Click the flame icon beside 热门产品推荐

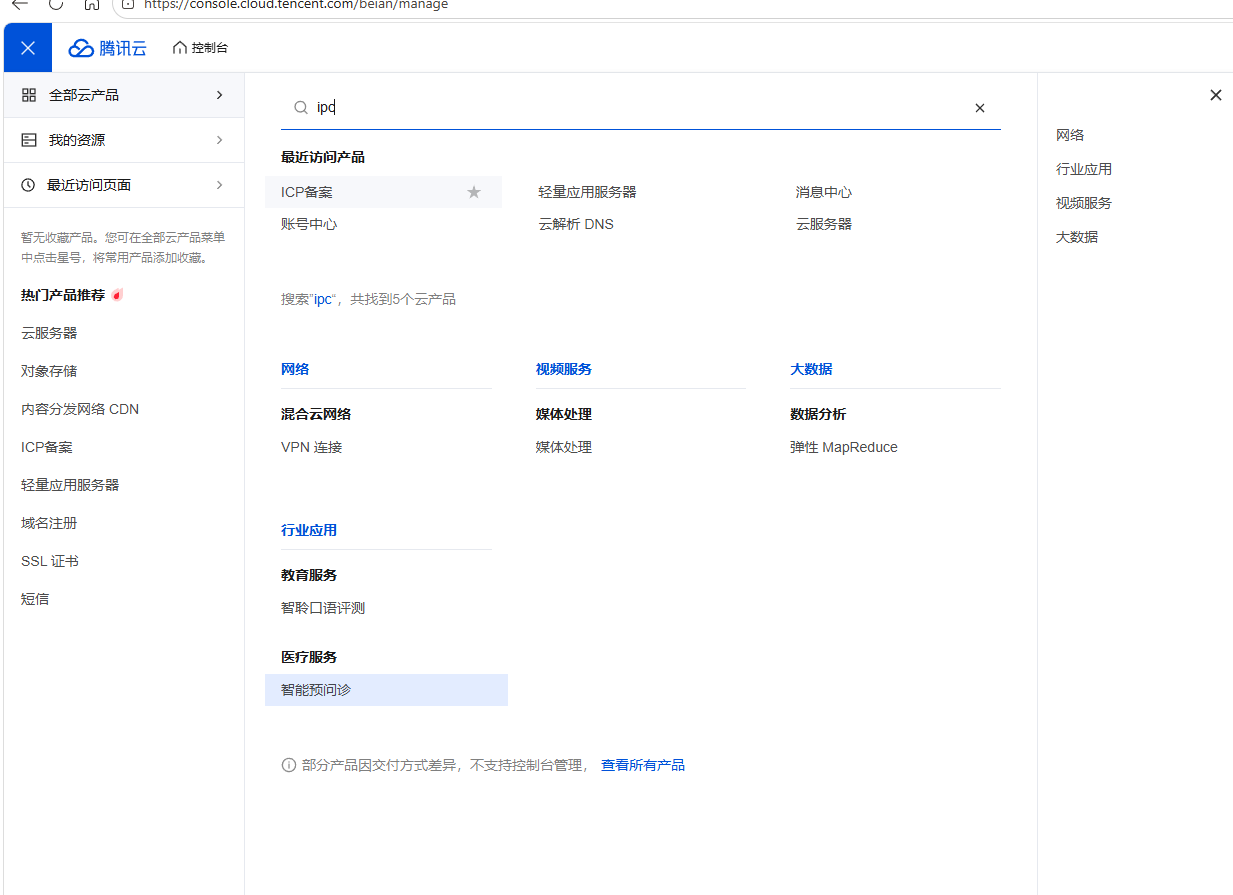[117, 295]
